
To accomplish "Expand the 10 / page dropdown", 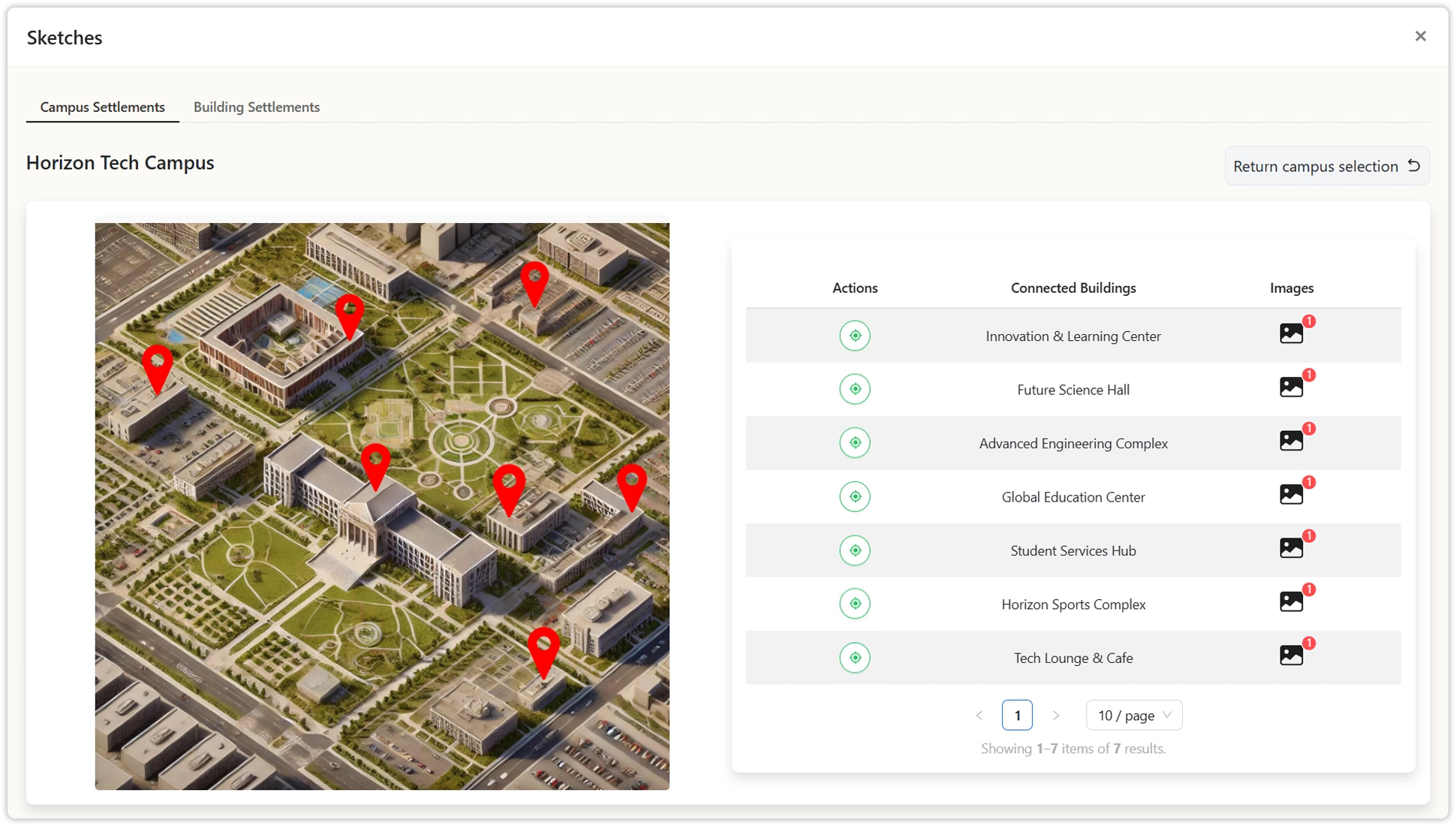I will [x=1133, y=715].
